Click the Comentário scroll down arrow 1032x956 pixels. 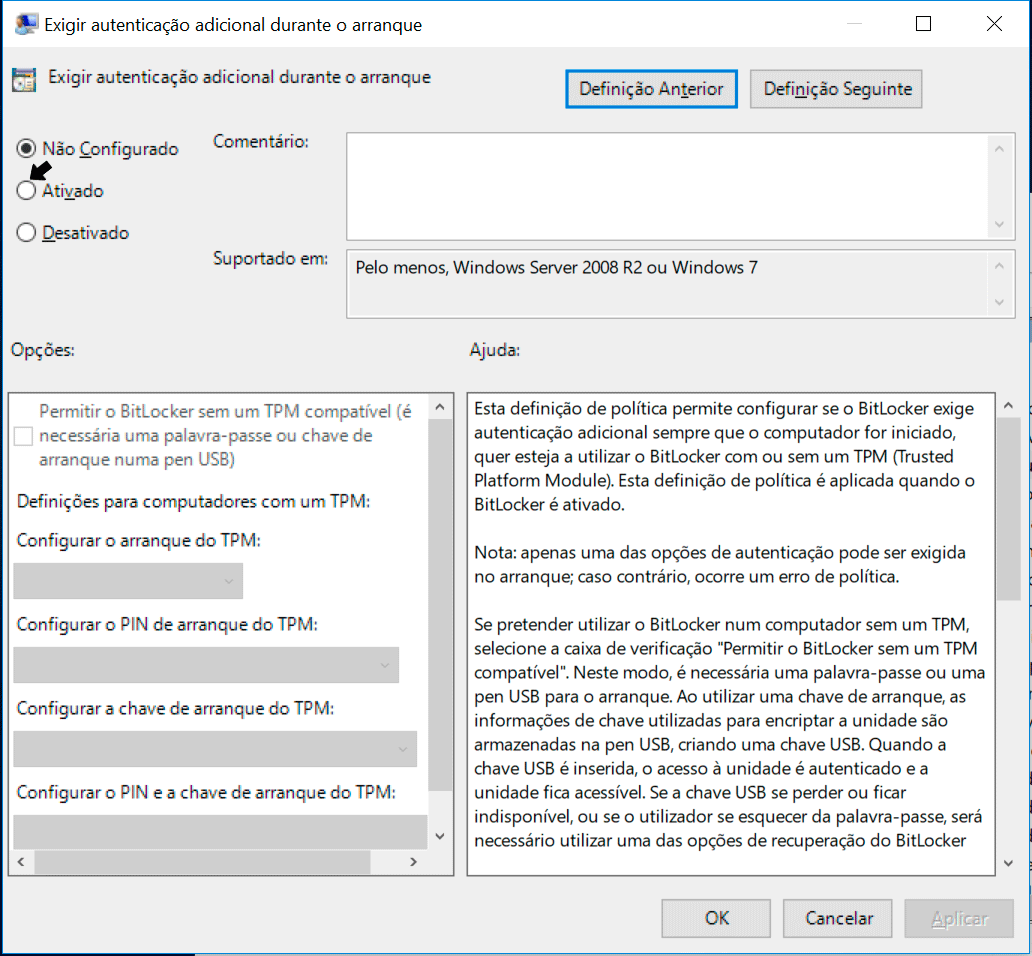(999, 224)
